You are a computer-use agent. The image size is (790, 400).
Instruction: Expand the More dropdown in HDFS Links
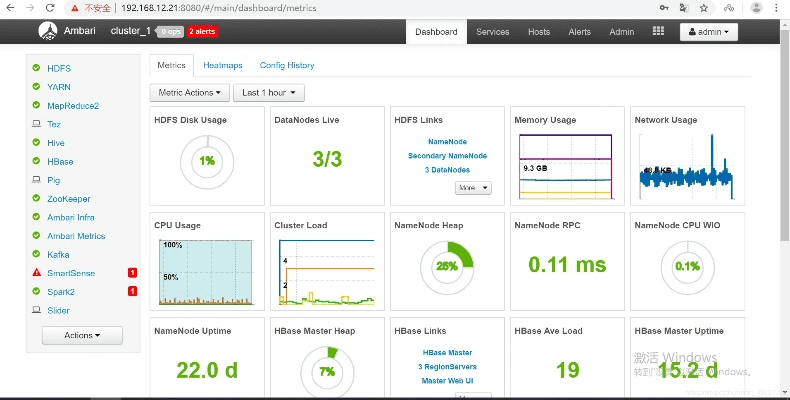tap(473, 187)
